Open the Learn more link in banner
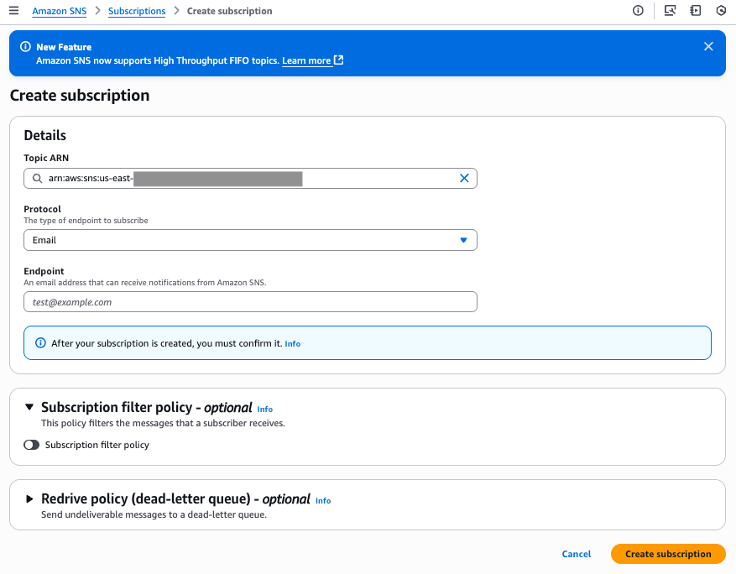 pos(306,61)
